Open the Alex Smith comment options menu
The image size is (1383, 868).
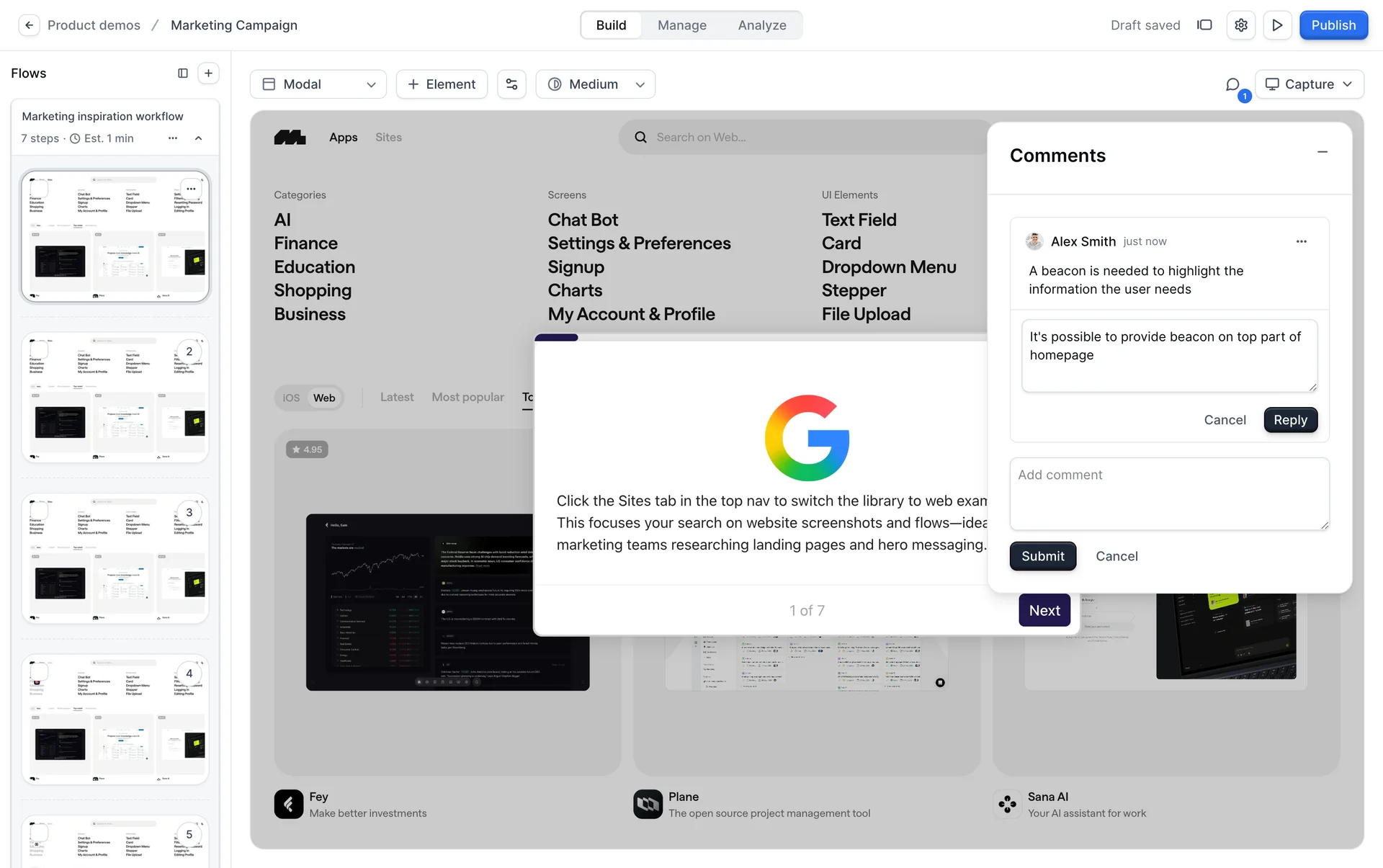pyautogui.click(x=1301, y=242)
